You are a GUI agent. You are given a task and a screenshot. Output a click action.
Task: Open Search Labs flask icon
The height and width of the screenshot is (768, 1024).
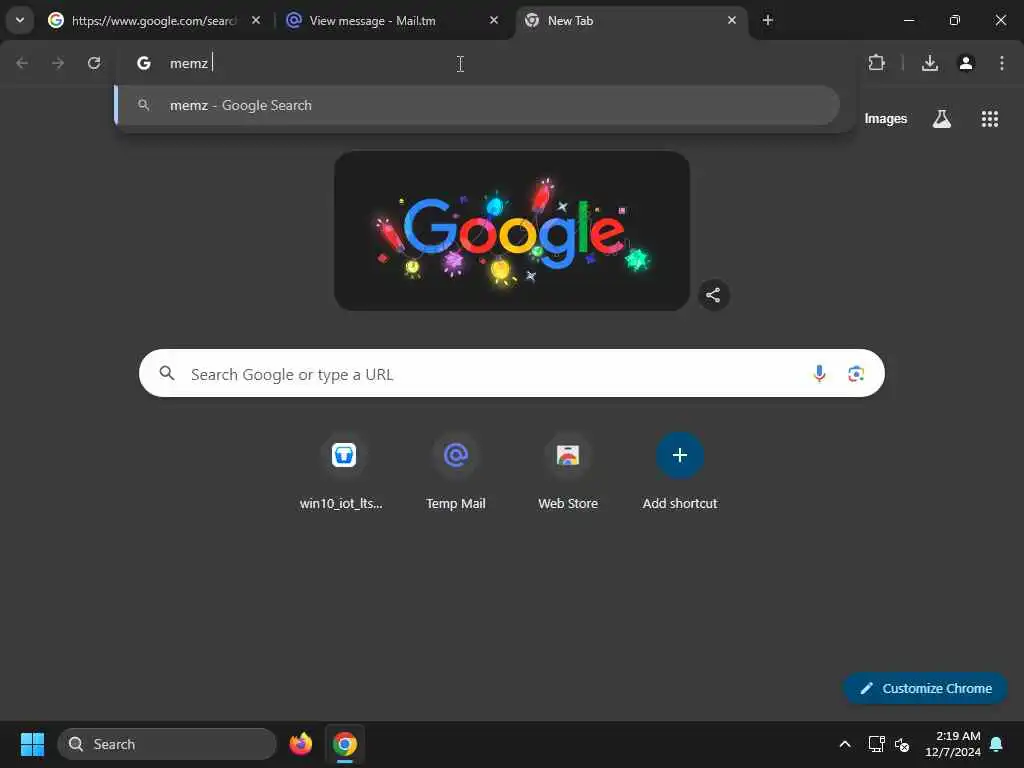(942, 119)
